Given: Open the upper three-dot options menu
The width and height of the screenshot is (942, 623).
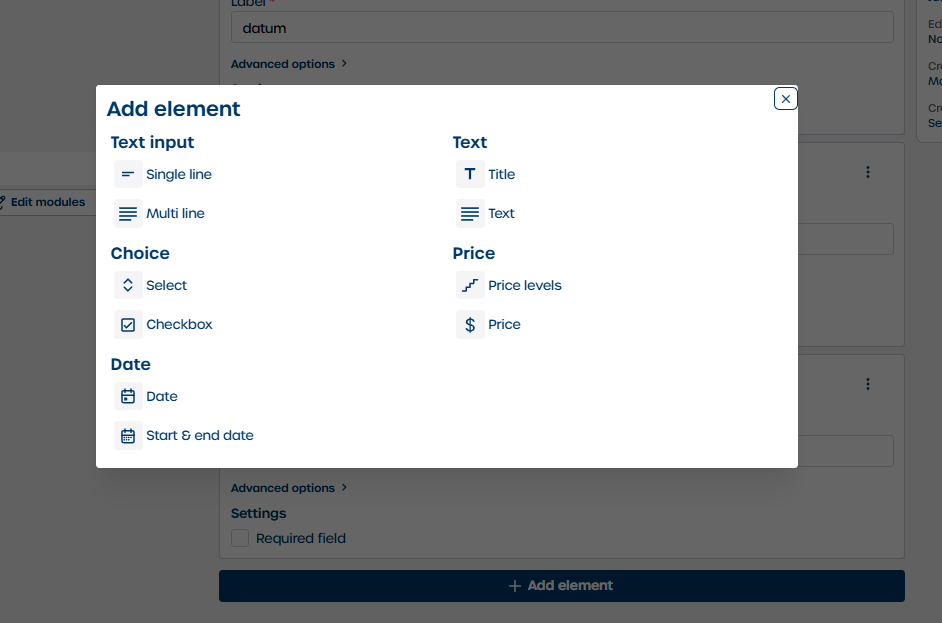Looking at the screenshot, I should 867,172.
